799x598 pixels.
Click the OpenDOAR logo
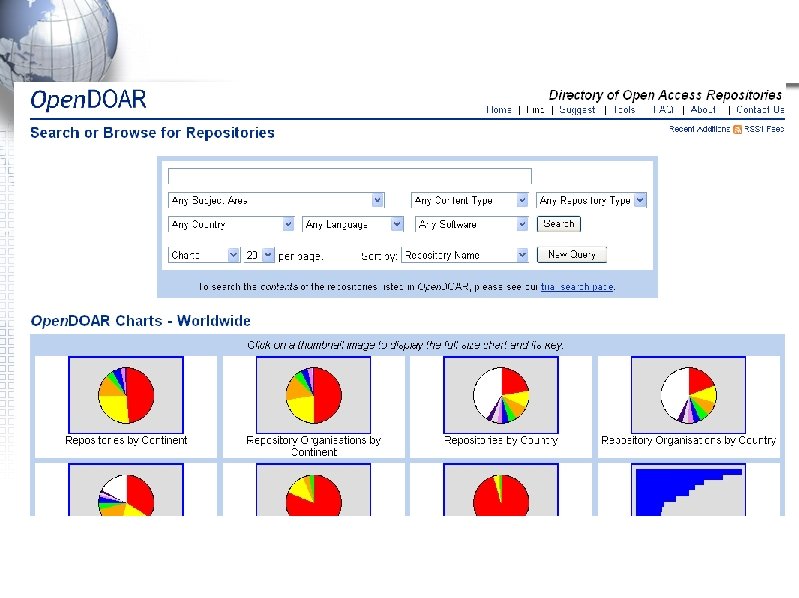(x=89, y=100)
